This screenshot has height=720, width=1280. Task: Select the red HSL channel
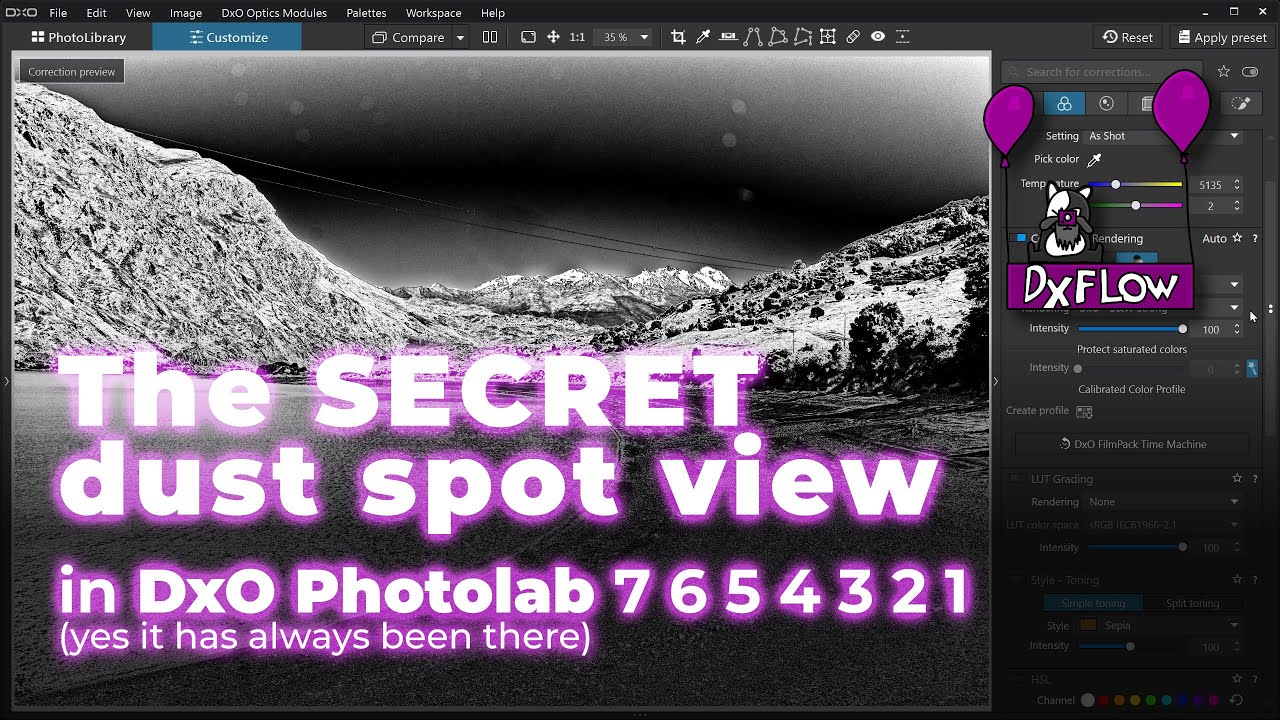click(x=1103, y=701)
